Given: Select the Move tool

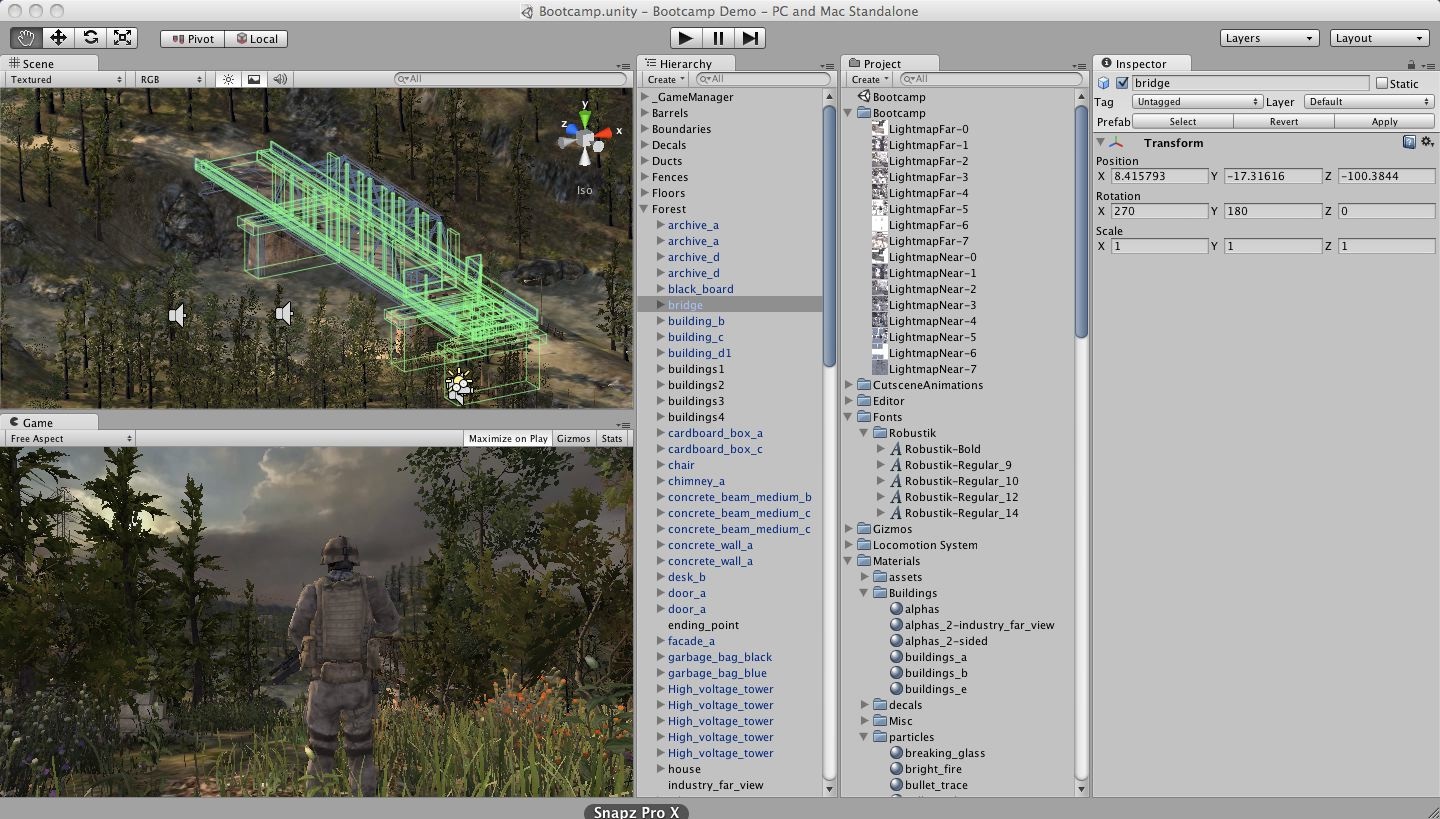Looking at the screenshot, I should [x=58, y=38].
